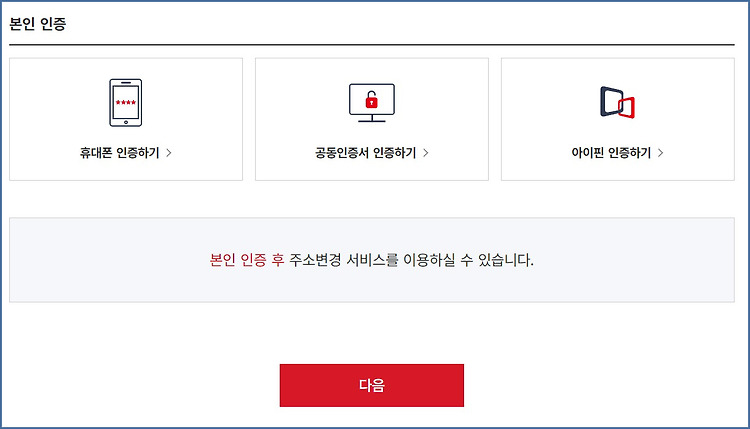Click the red padlock inside monitor
Viewport: 750px width, 429px height.
point(372,100)
